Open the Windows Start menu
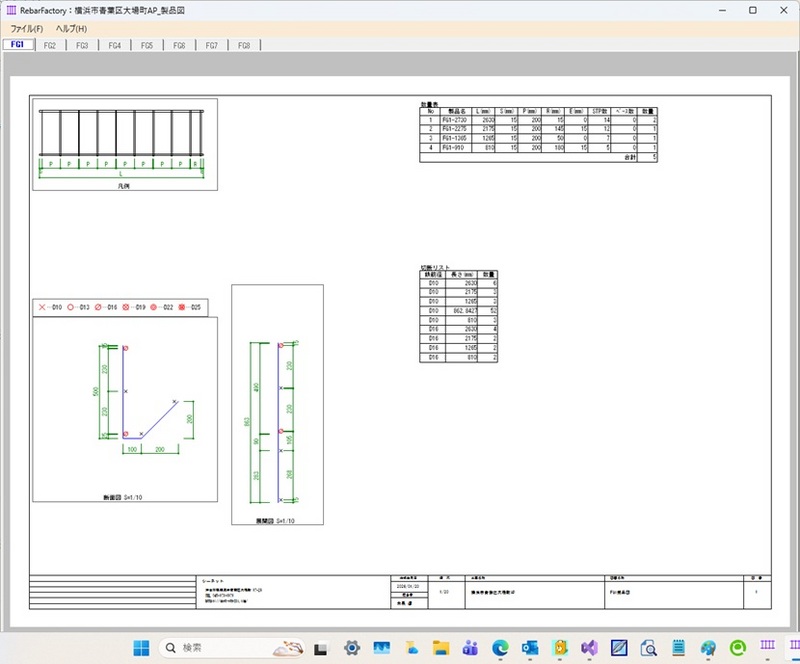800x664 pixels. point(141,647)
